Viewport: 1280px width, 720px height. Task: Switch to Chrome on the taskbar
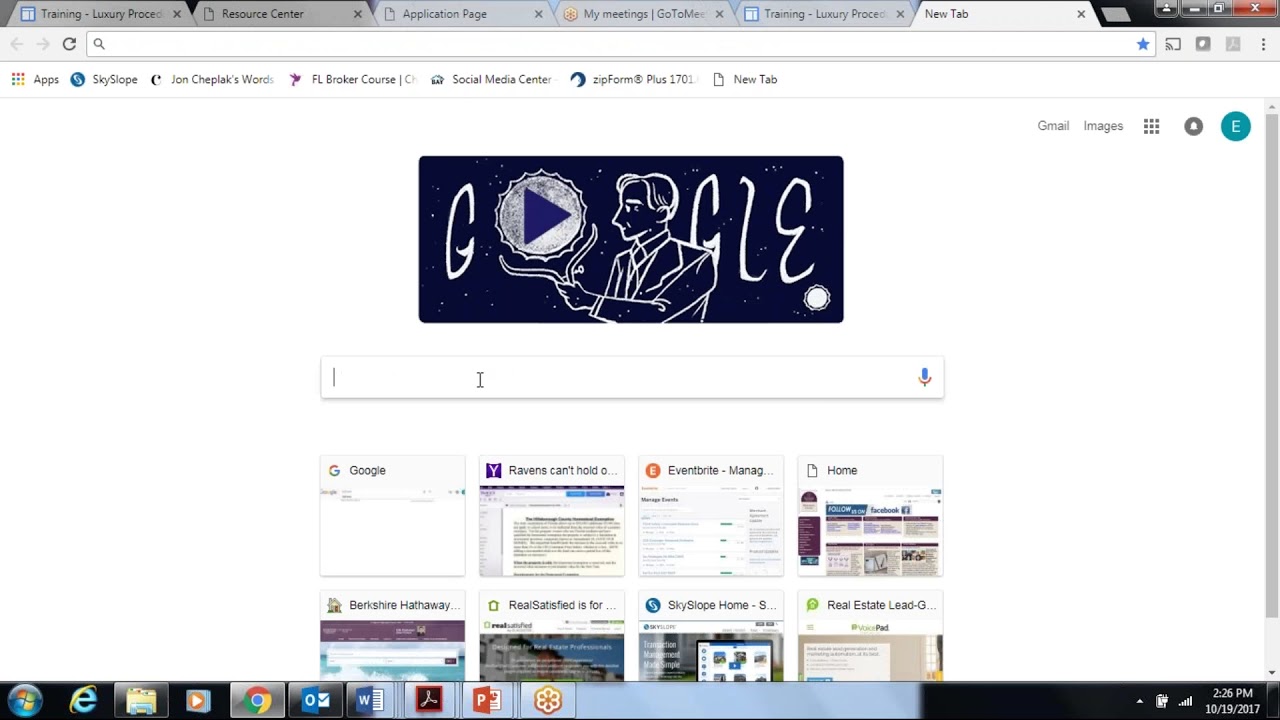point(257,700)
